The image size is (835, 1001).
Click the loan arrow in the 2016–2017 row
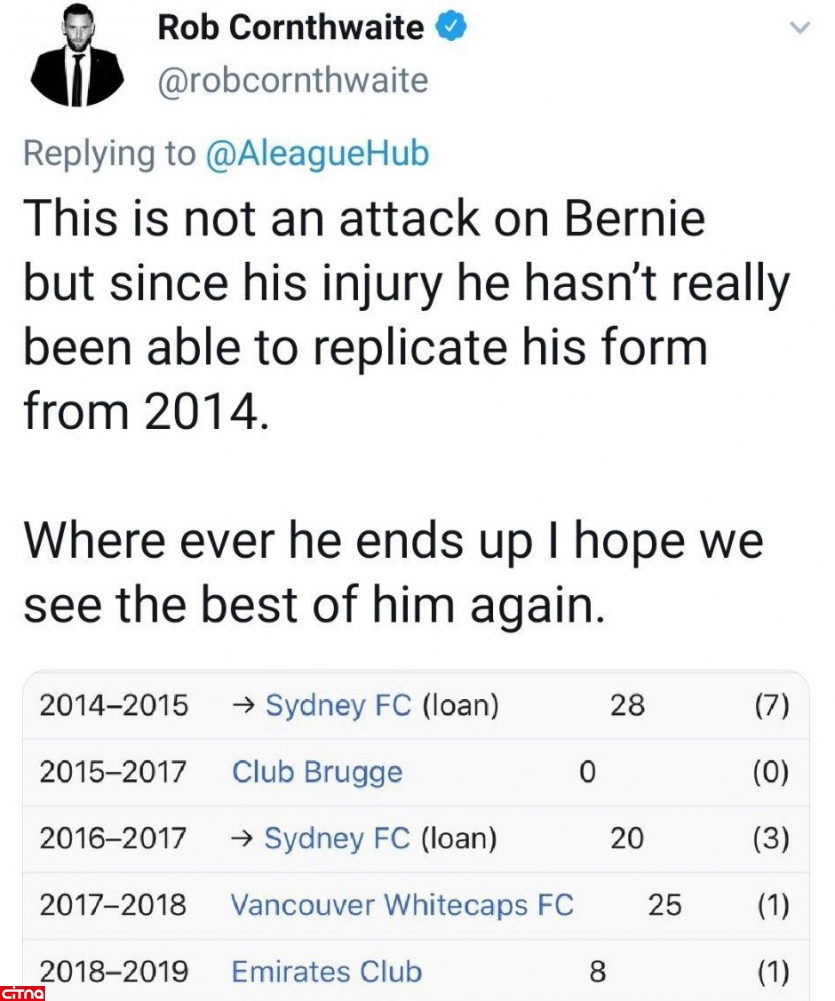243,838
